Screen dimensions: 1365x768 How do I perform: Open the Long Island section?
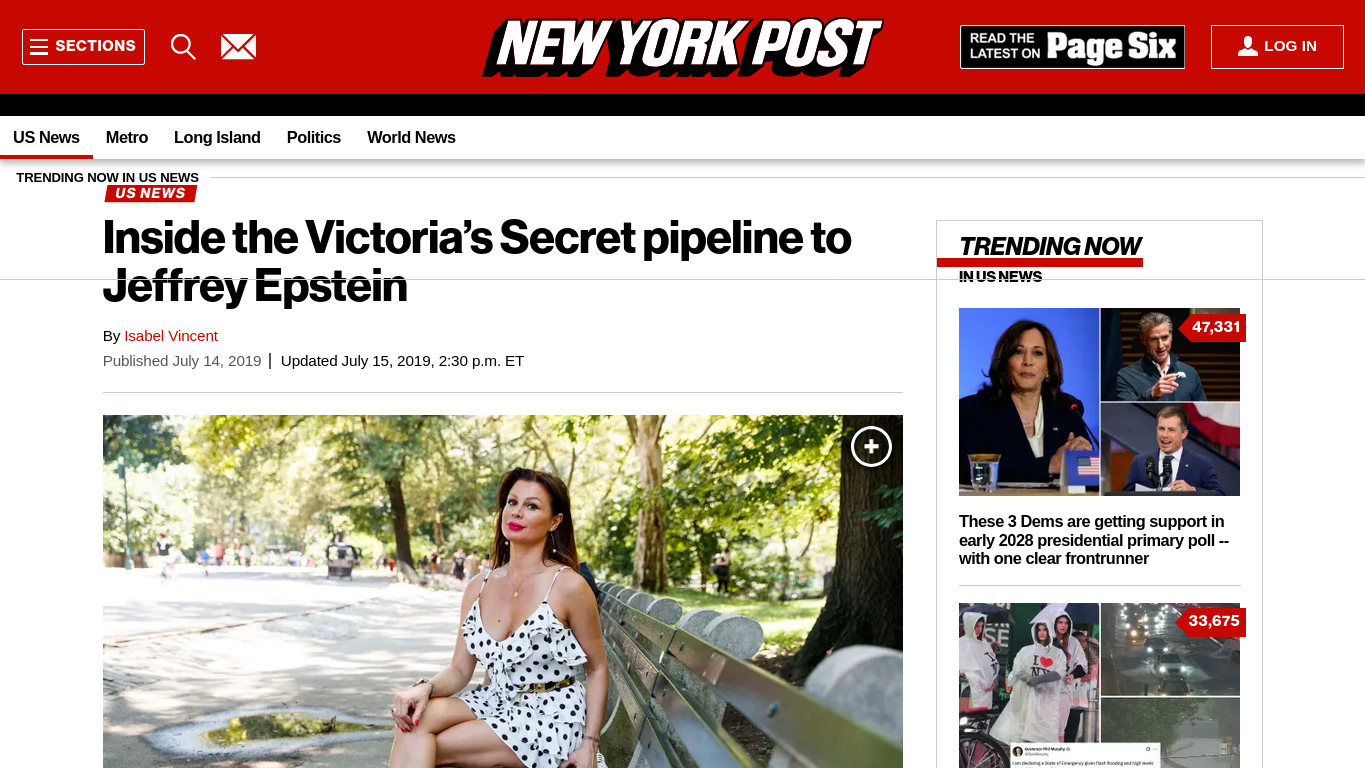pos(217,138)
